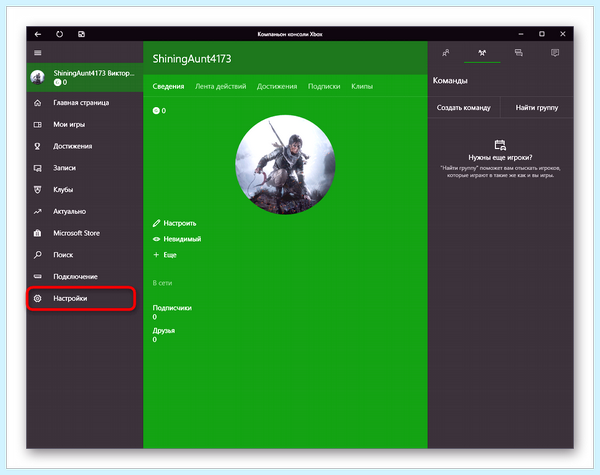Go back with the arrow icon

click(x=38, y=34)
